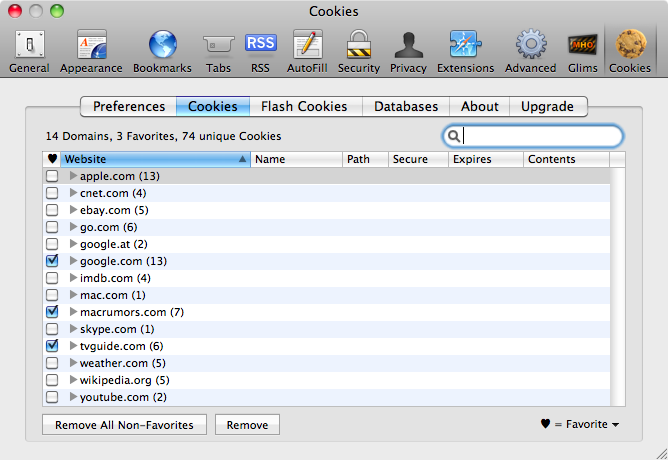Screen dimensions: 668x460
Task: Open the Glims preferences pane
Action: [582, 52]
